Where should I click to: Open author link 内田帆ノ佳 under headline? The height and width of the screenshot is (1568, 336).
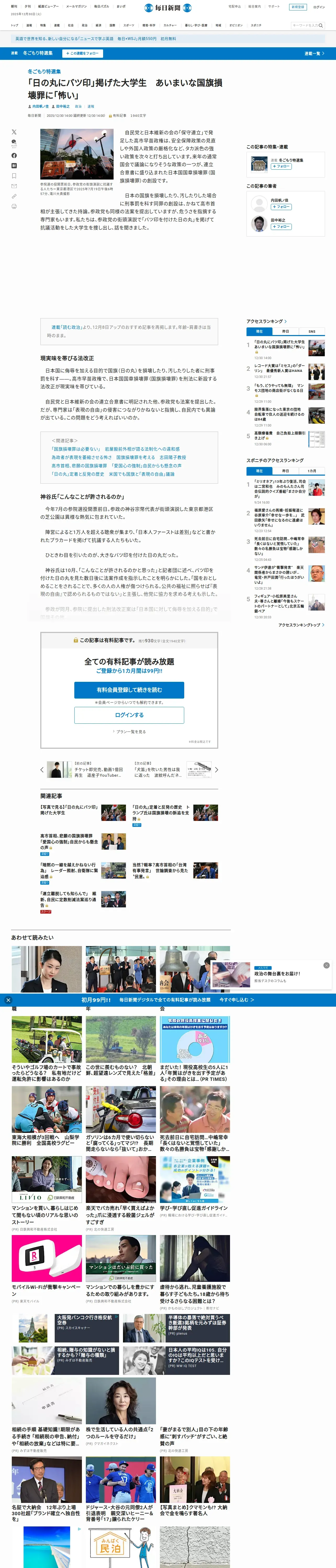coord(40,107)
